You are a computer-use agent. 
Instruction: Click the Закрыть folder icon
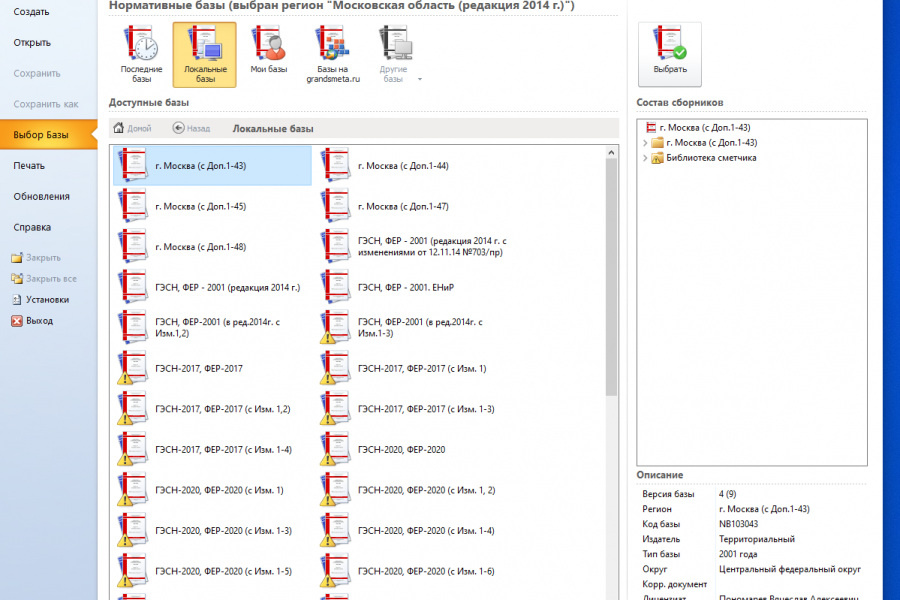tap(17, 258)
